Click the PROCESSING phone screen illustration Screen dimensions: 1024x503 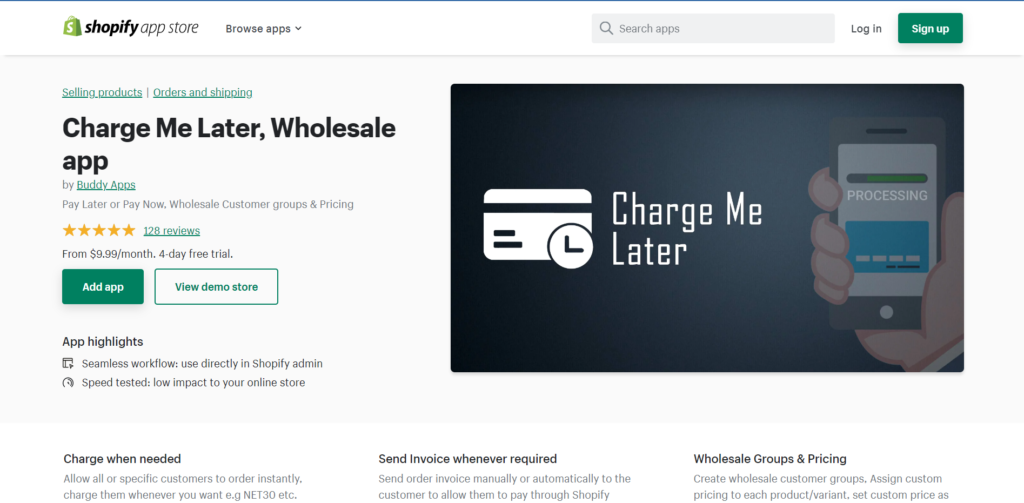(886, 222)
